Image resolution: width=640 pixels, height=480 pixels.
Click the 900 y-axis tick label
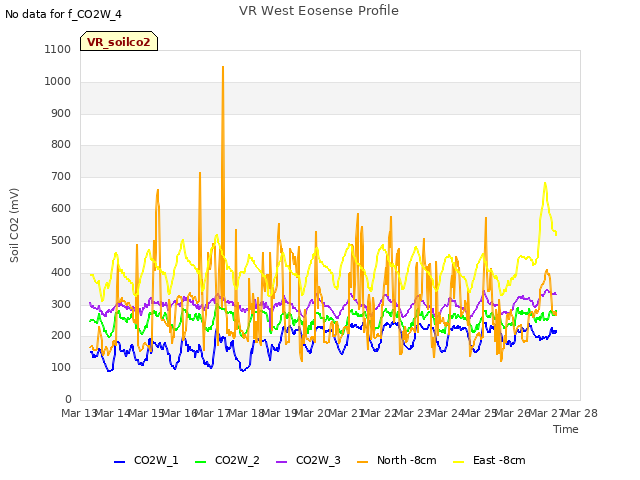point(61,113)
